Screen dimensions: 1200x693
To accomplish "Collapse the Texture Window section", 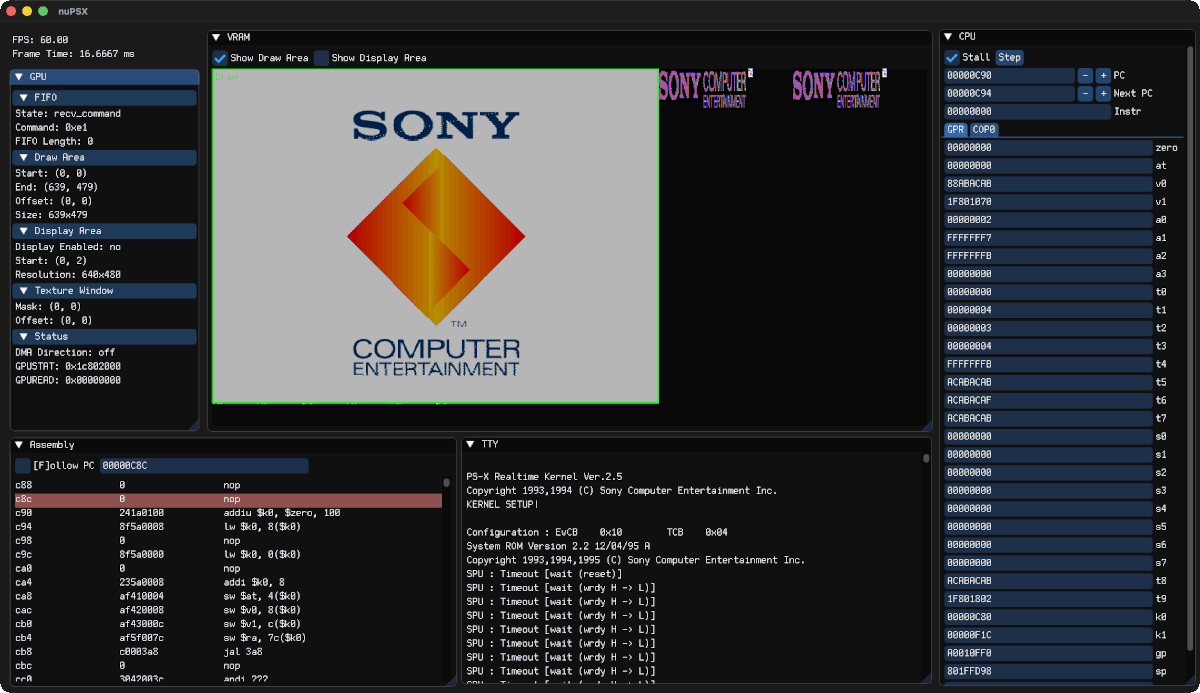I will pos(24,290).
